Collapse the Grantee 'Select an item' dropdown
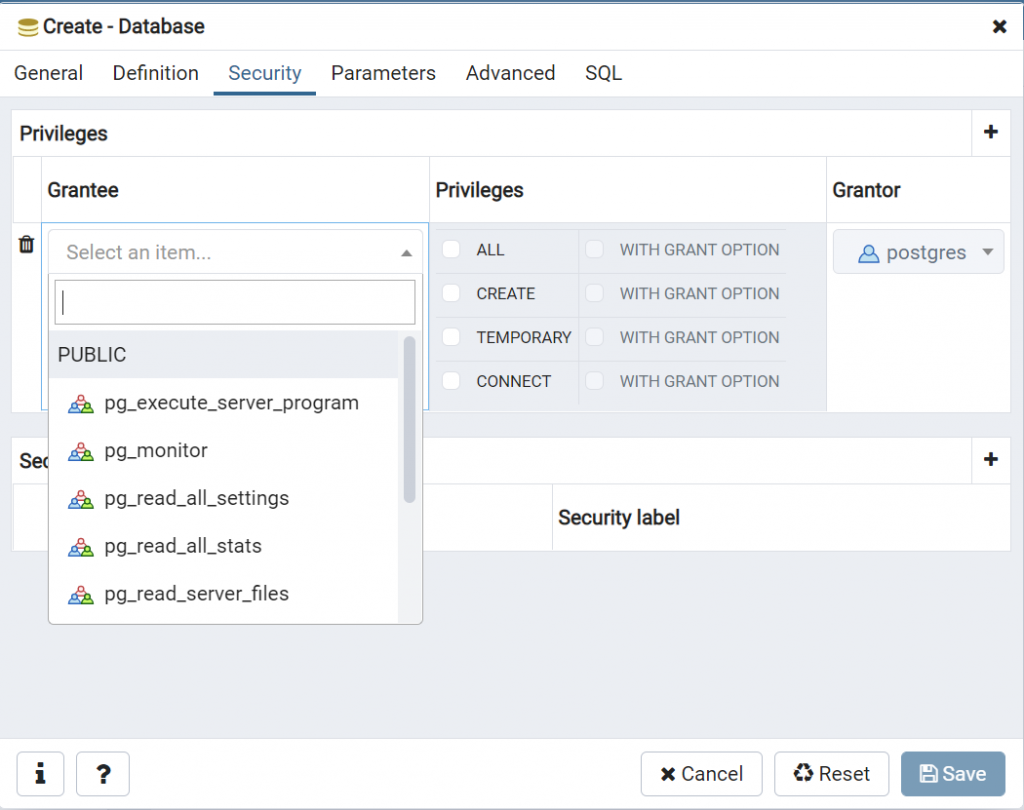Screen dimensions: 1024x810 coord(406,253)
